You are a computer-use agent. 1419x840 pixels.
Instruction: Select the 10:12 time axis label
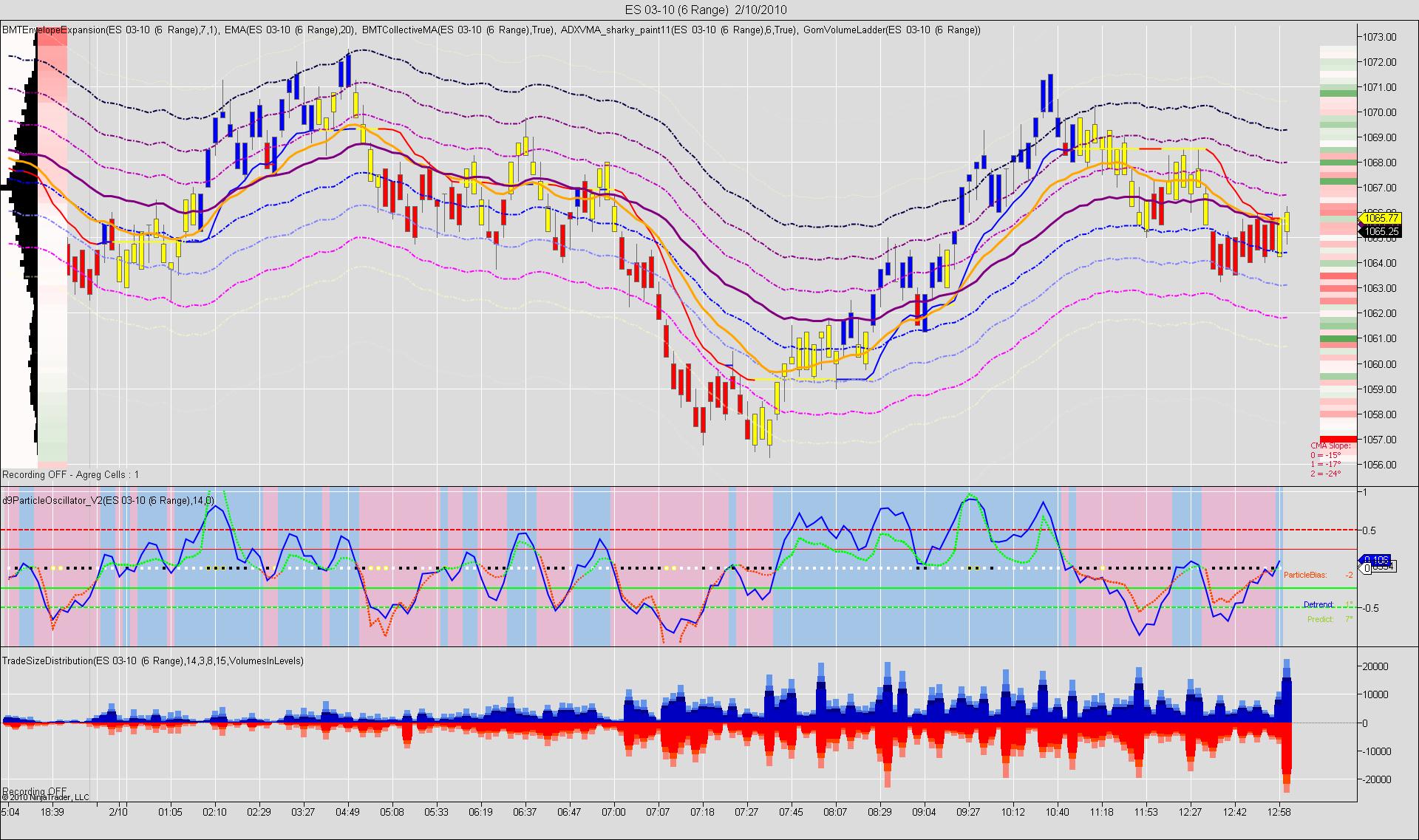pyautogui.click(x=1013, y=811)
